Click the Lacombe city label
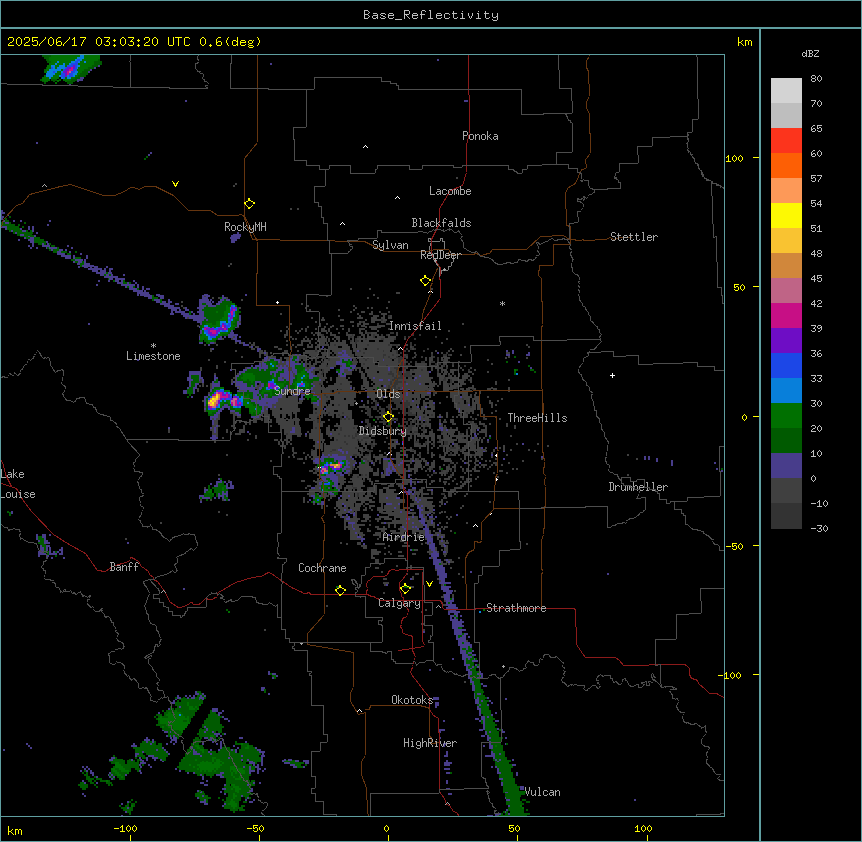Image resolution: width=862 pixels, height=842 pixels. pyautogui.click(x=450, y=191)
